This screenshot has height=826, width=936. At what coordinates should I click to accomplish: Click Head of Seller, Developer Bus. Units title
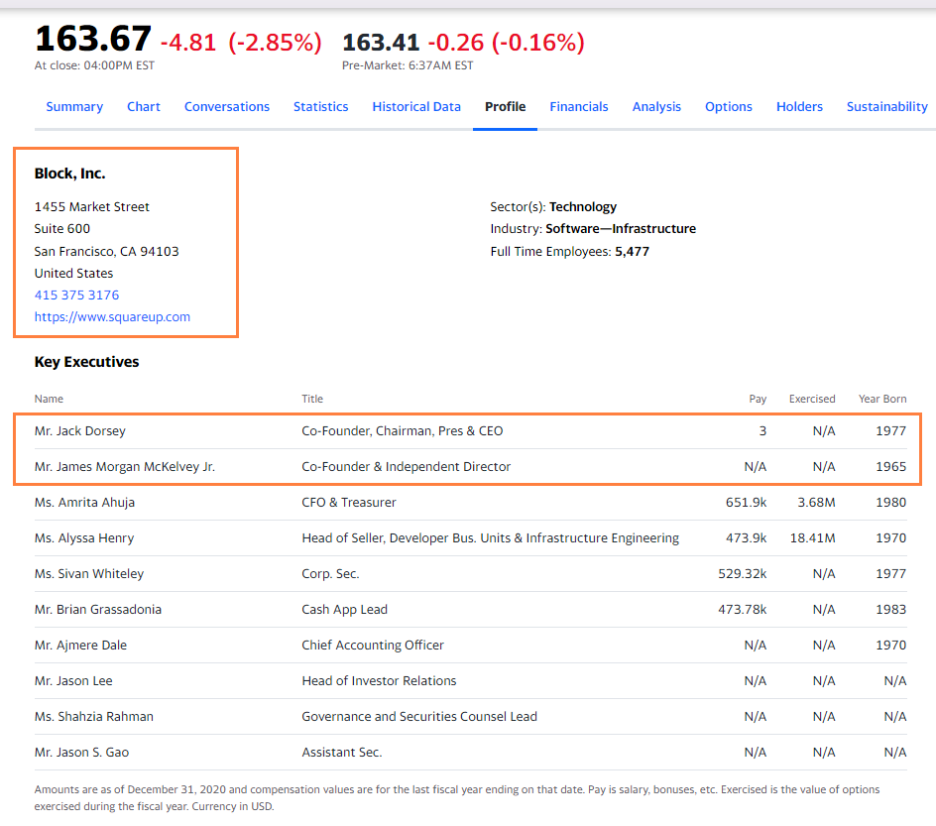click(490, 538)
